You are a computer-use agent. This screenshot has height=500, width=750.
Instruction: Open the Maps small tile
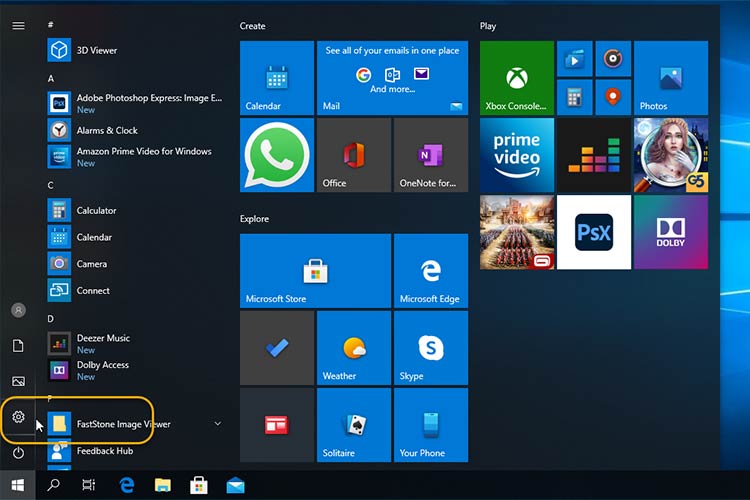(613, 97)
